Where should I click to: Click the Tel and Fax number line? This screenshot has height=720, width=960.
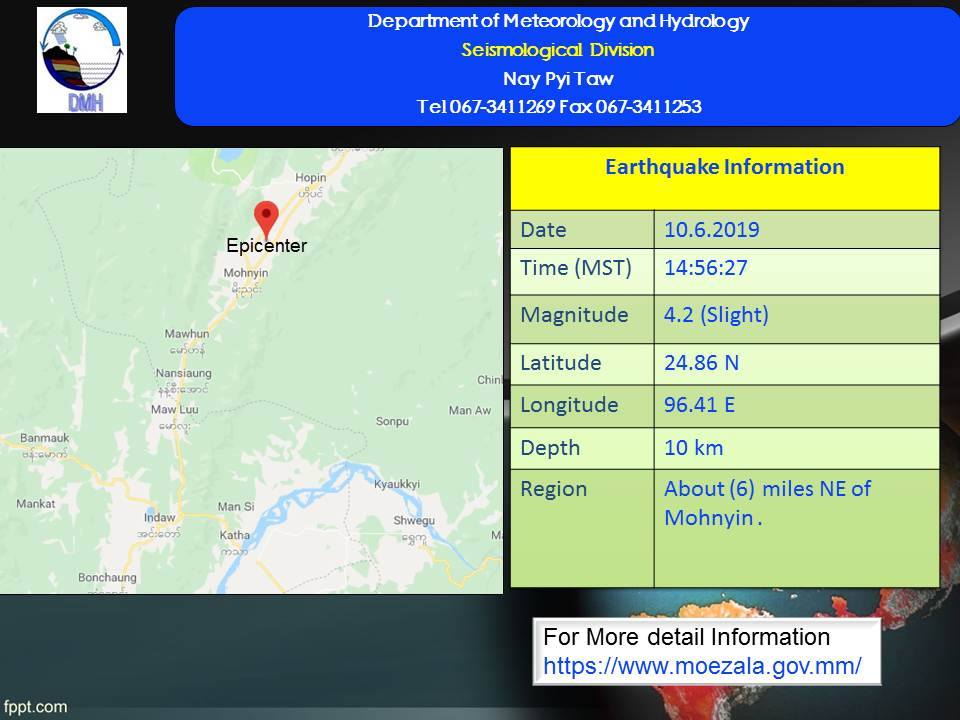coord(558,106)
